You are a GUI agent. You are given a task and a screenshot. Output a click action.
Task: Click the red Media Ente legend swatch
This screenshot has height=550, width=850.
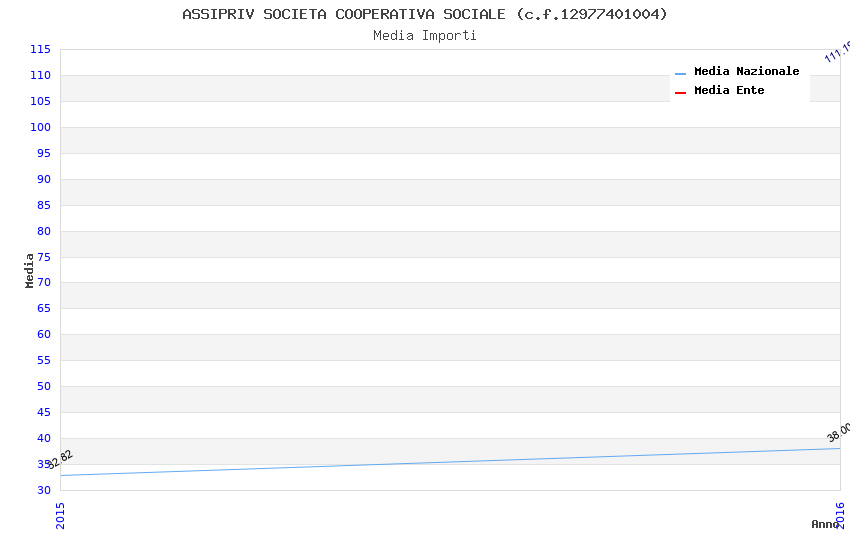680,93
